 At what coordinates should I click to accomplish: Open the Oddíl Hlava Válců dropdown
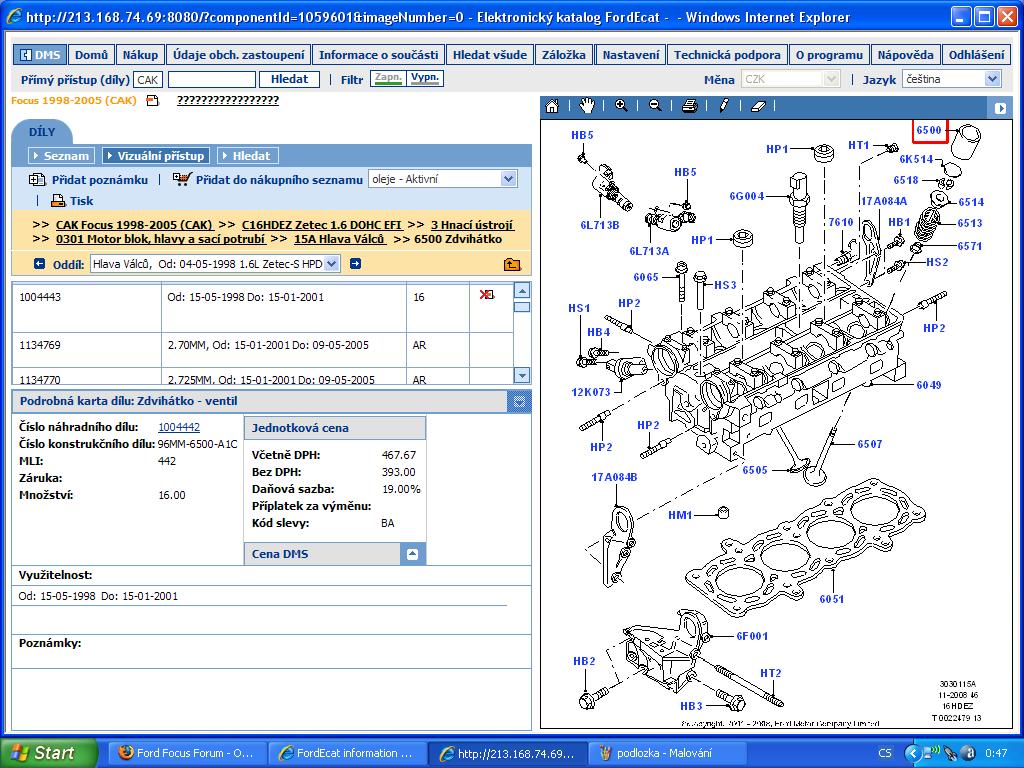point(214,264)
